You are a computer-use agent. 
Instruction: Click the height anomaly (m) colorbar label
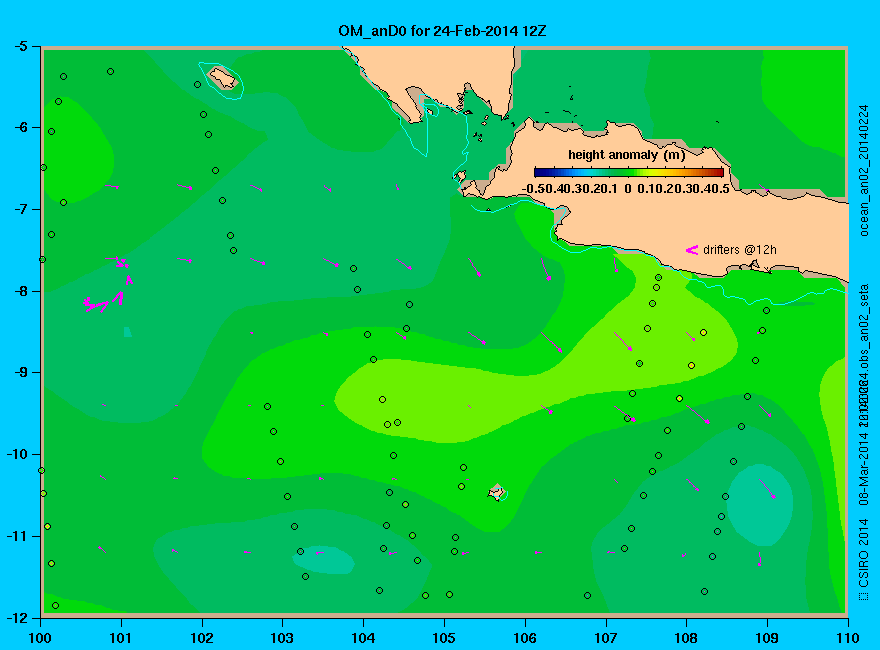click(626, 155)
